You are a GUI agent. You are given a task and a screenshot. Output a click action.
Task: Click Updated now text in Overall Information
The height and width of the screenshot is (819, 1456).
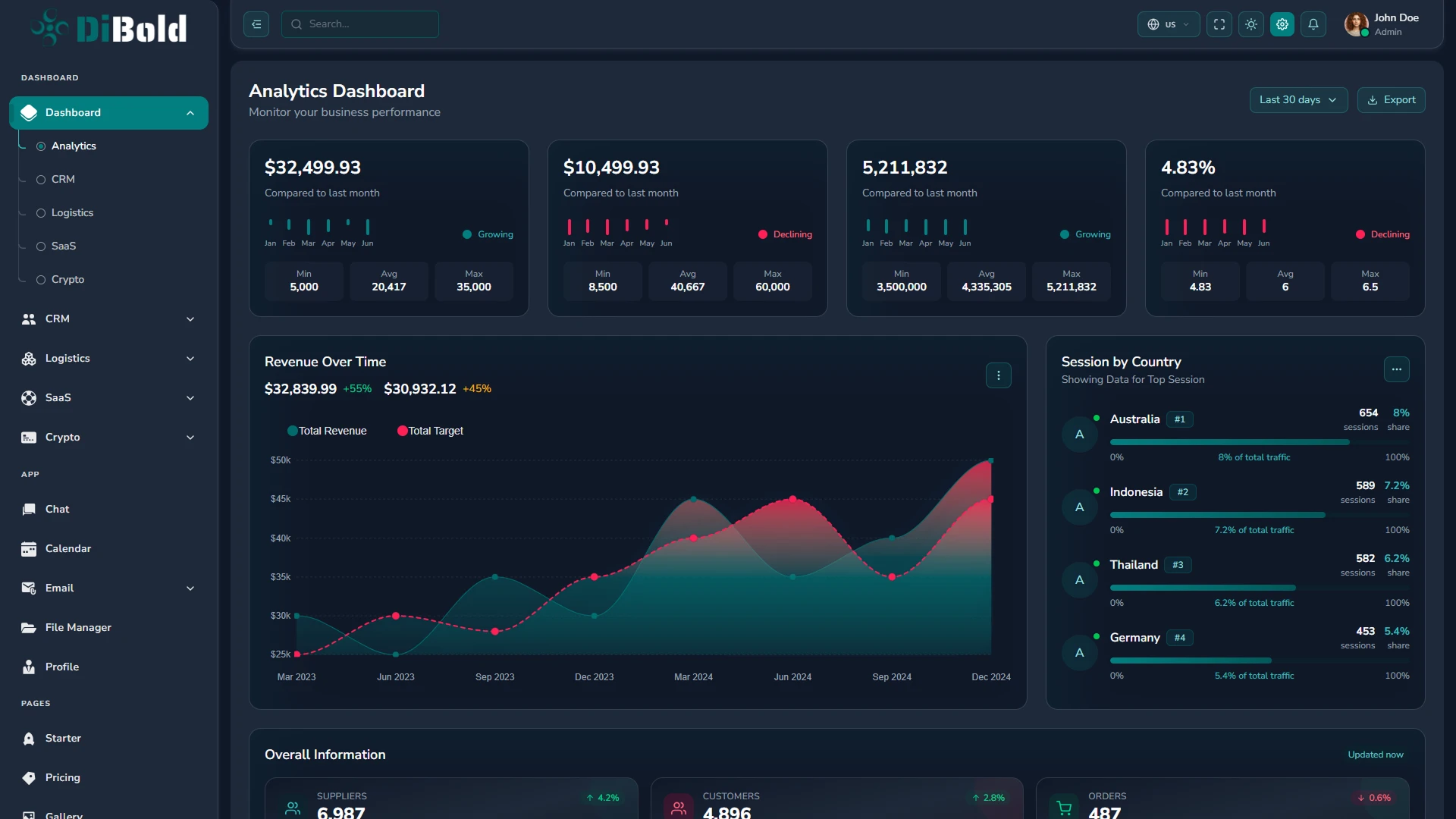1375,755
